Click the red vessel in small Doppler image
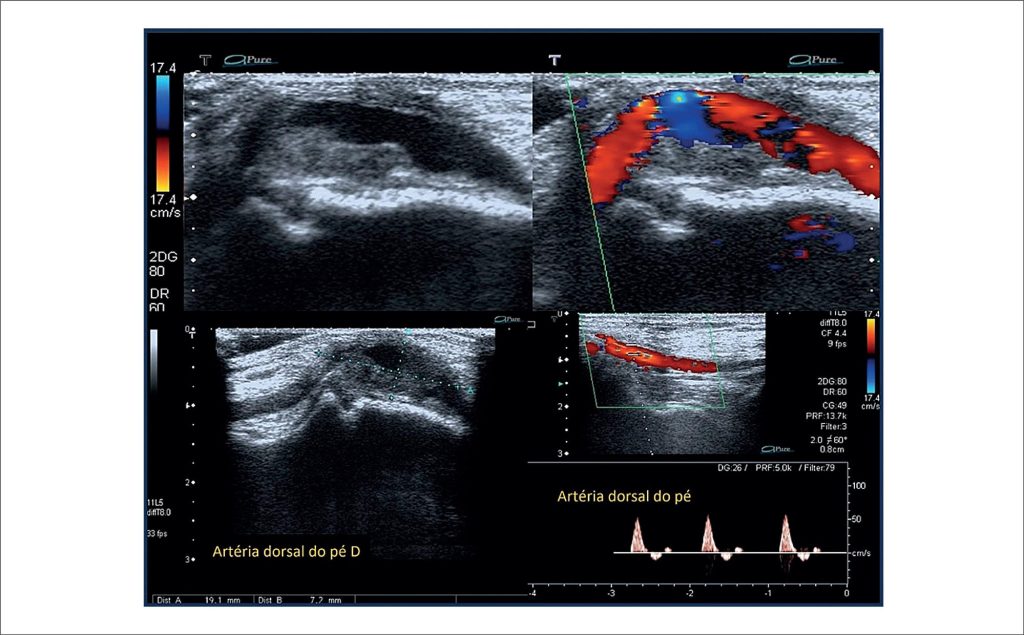 coord(655,354)
